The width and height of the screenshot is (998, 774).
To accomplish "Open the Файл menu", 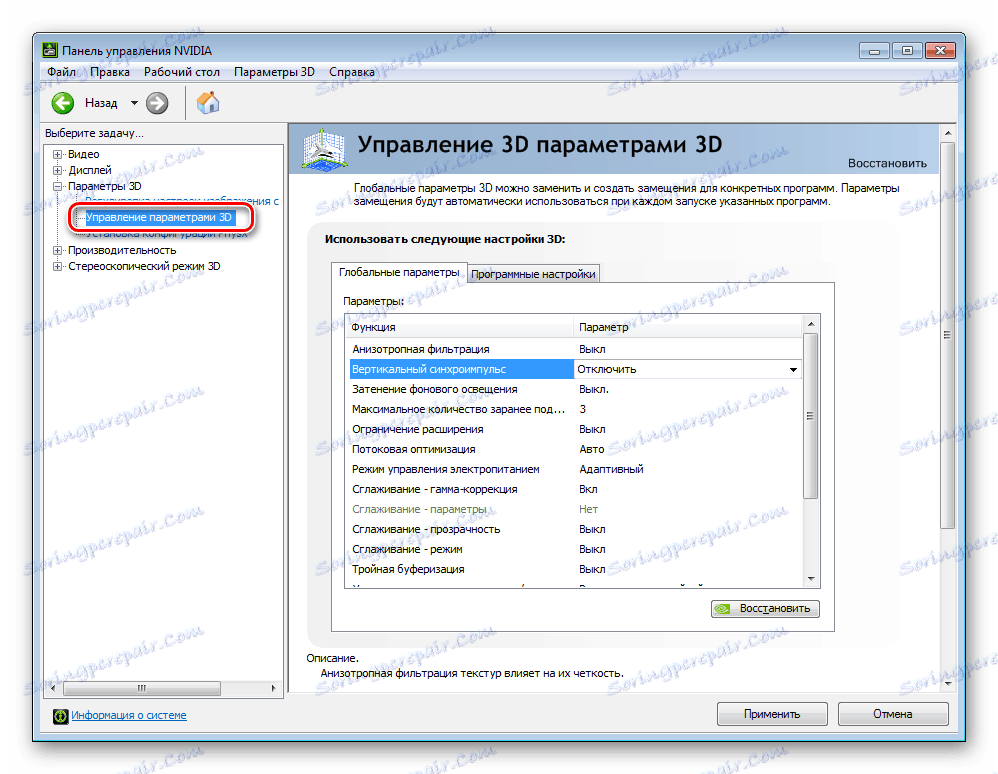I will [62, 72].
